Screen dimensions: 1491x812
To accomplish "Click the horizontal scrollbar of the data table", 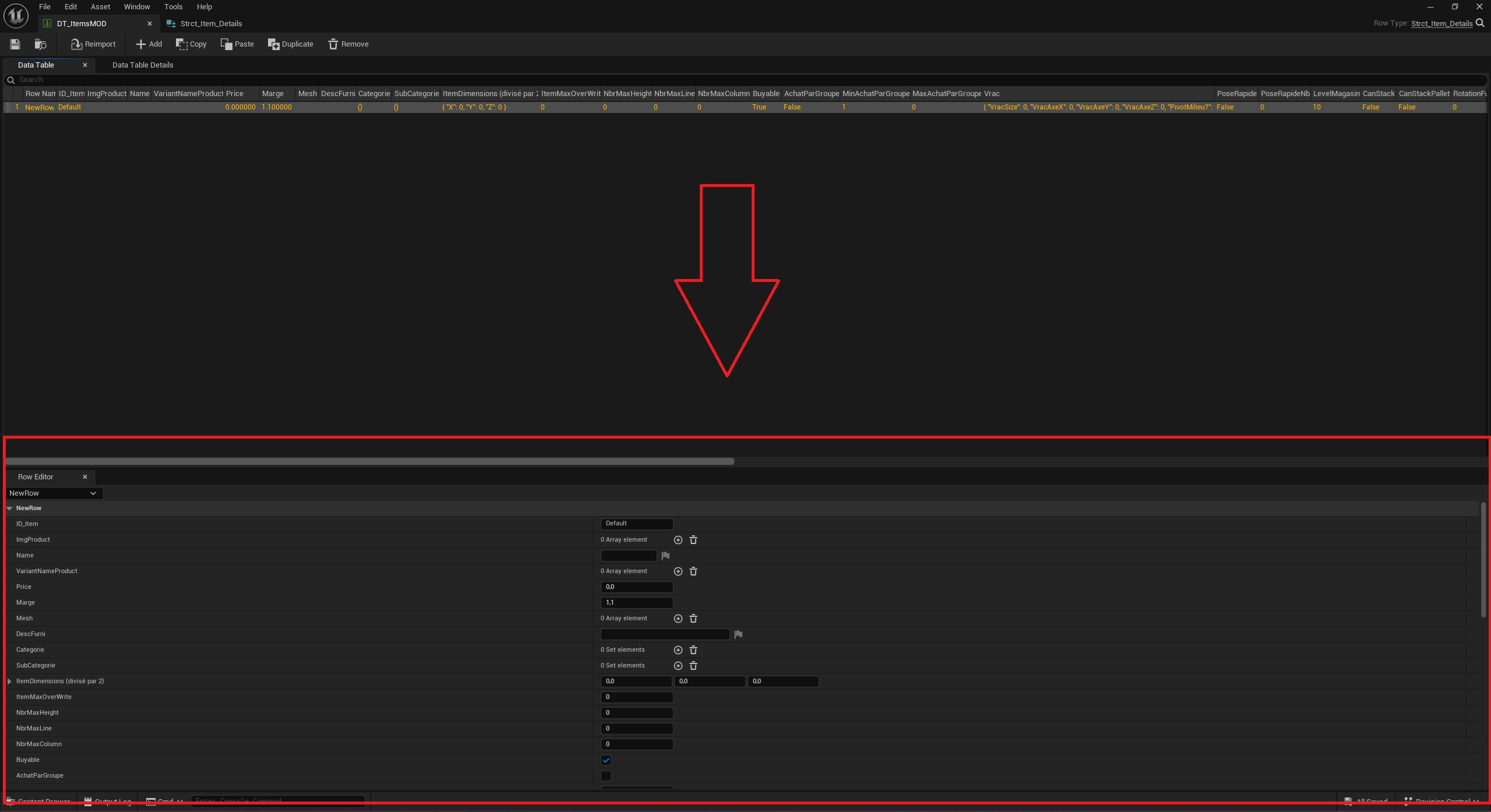I will click(x=370, y=461).
